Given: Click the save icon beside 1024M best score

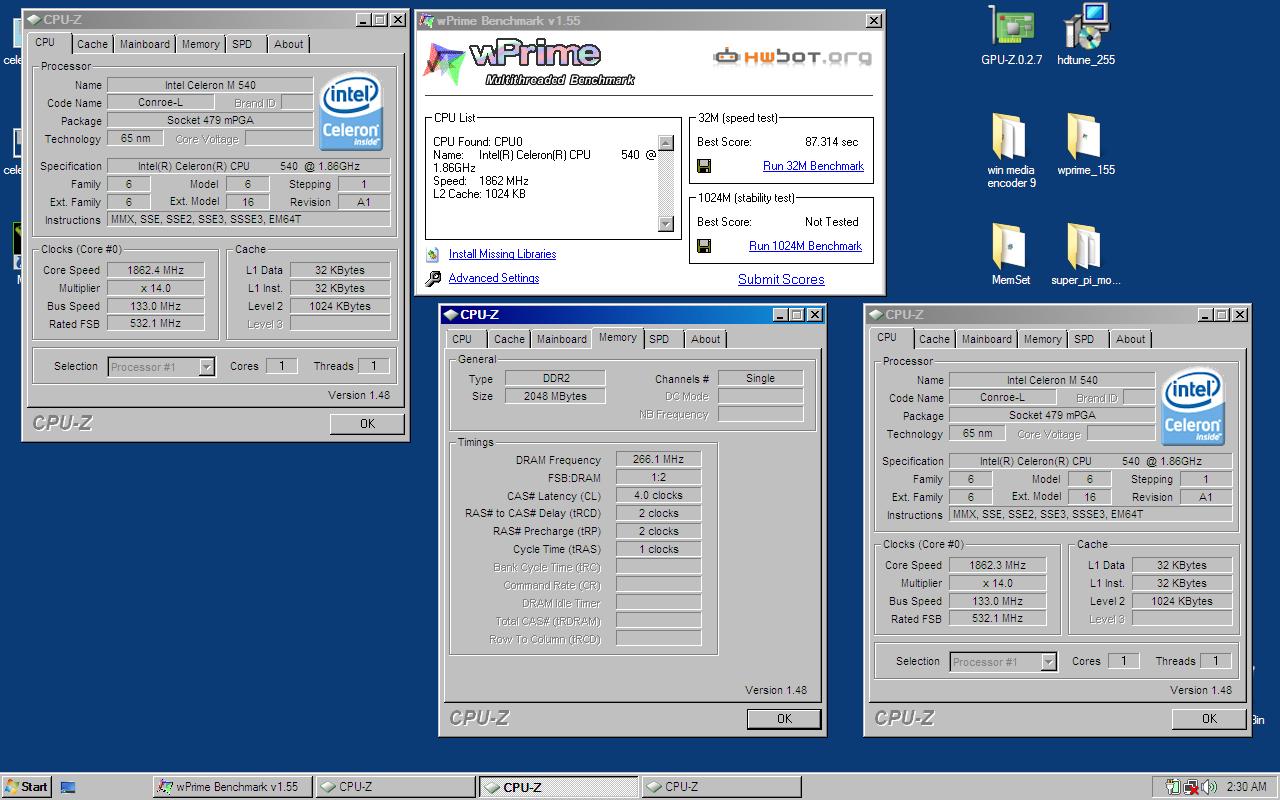Looking at the screenshot, I should (704, 246).
